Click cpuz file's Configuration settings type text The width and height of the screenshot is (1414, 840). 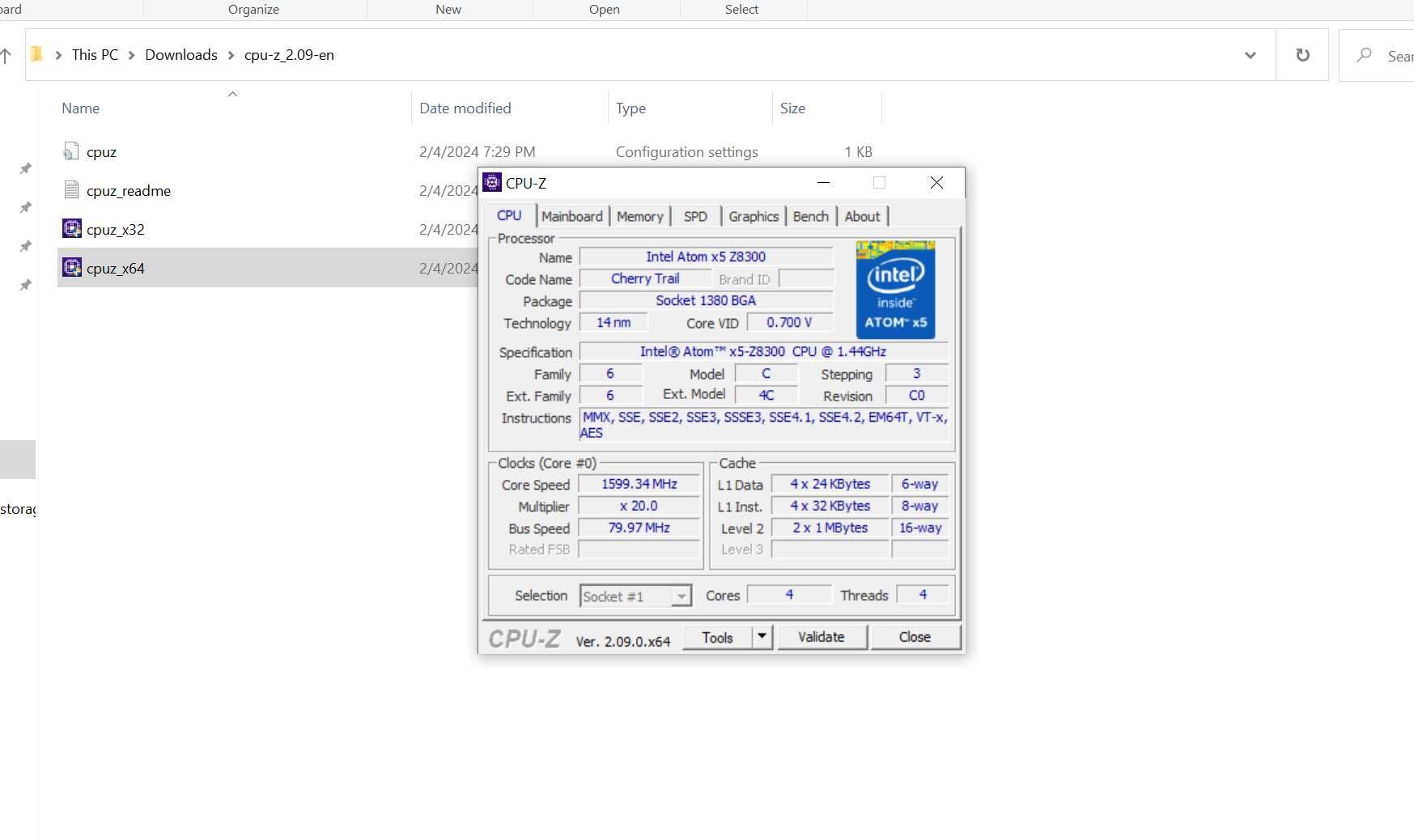(x=687, y=151)
